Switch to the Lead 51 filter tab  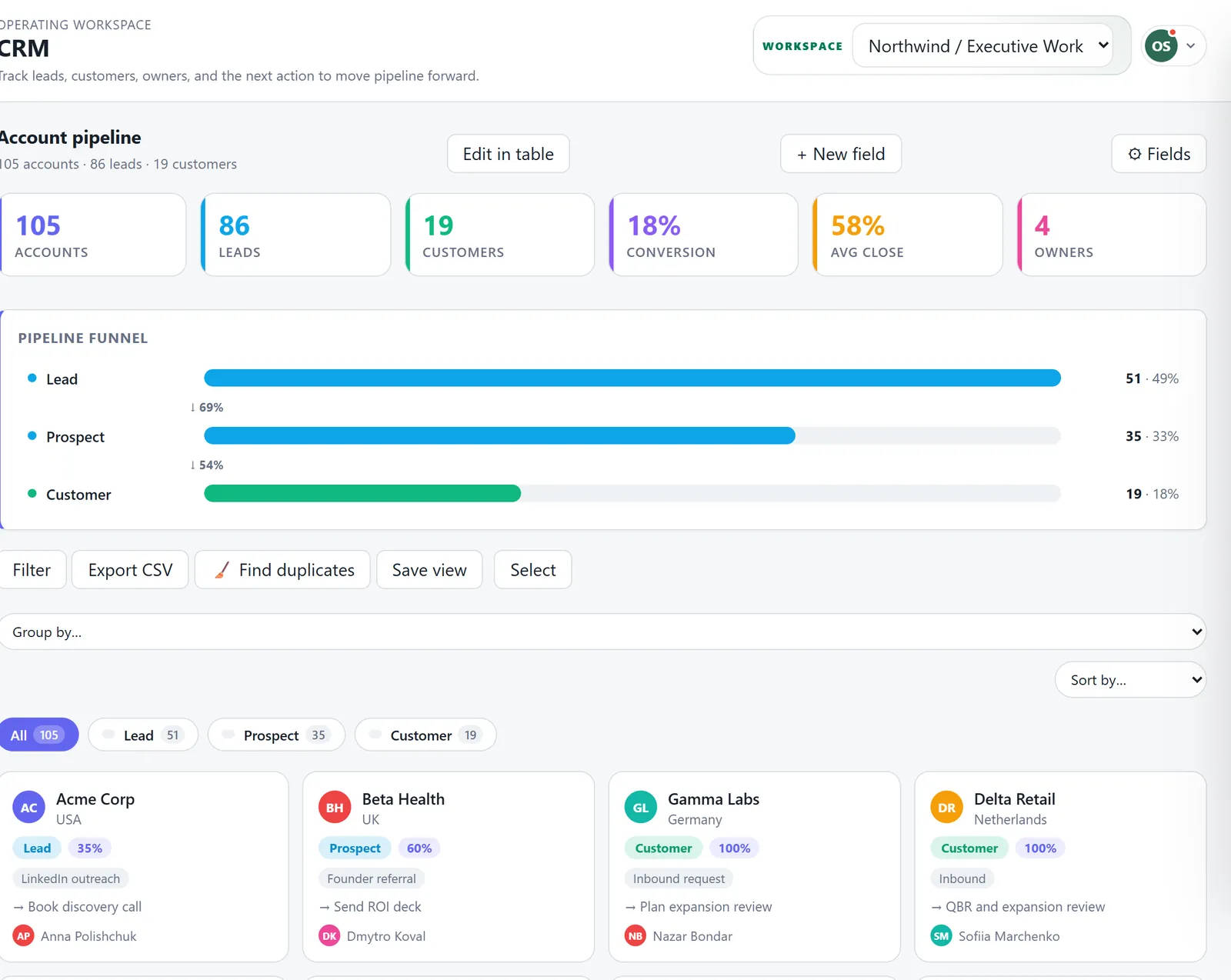click(143, 735)
